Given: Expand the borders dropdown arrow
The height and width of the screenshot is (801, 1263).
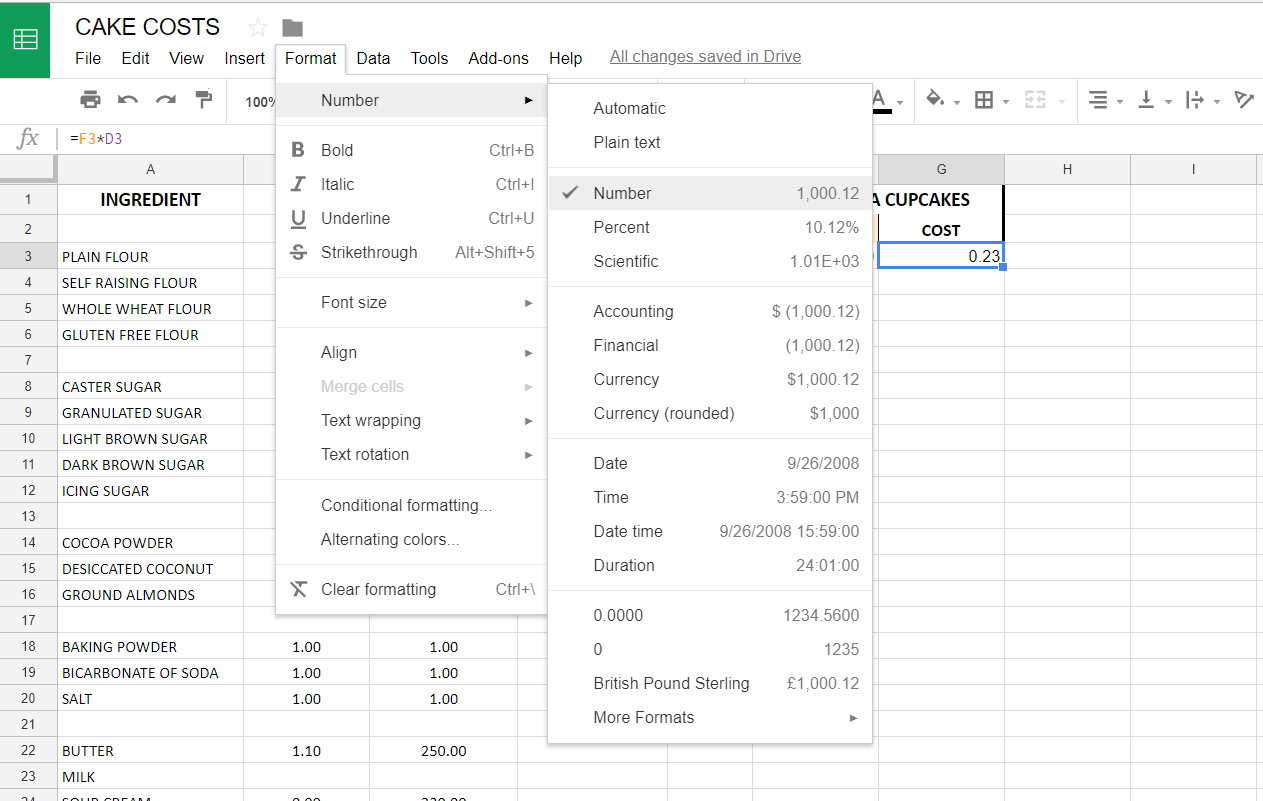Looking at the screenshot, I should (1006, 102).
